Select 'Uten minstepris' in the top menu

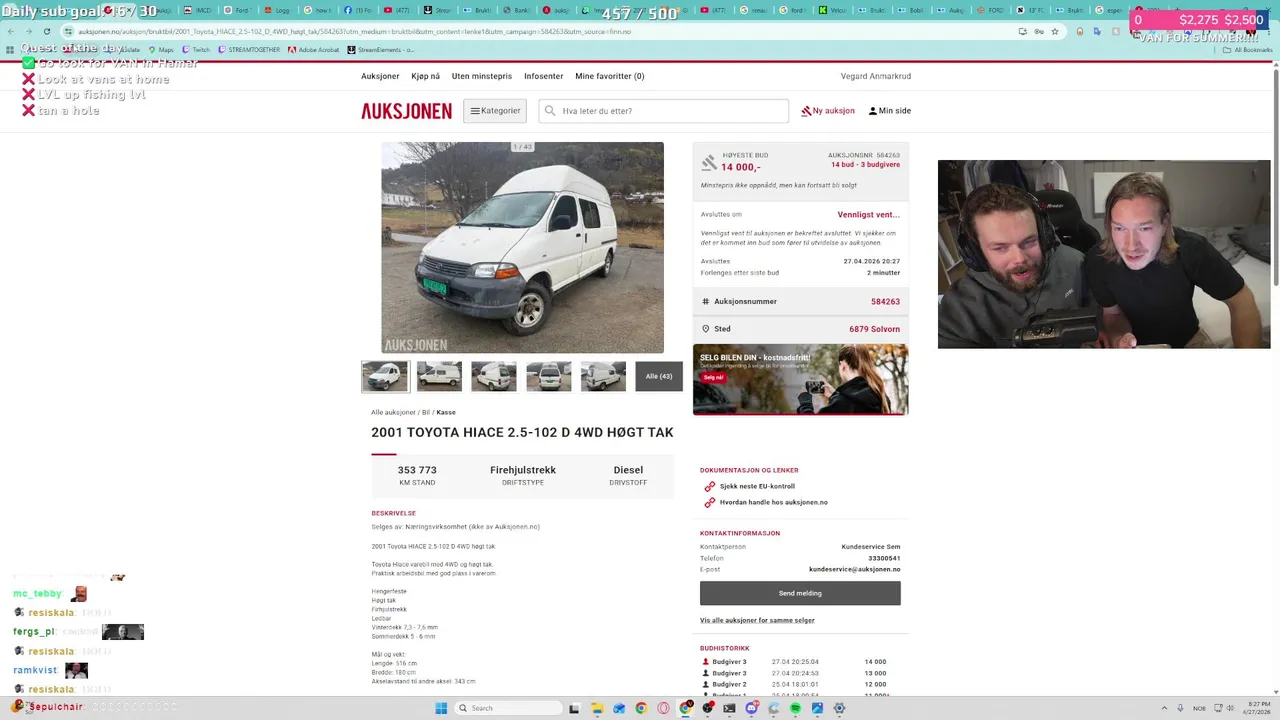482,76
